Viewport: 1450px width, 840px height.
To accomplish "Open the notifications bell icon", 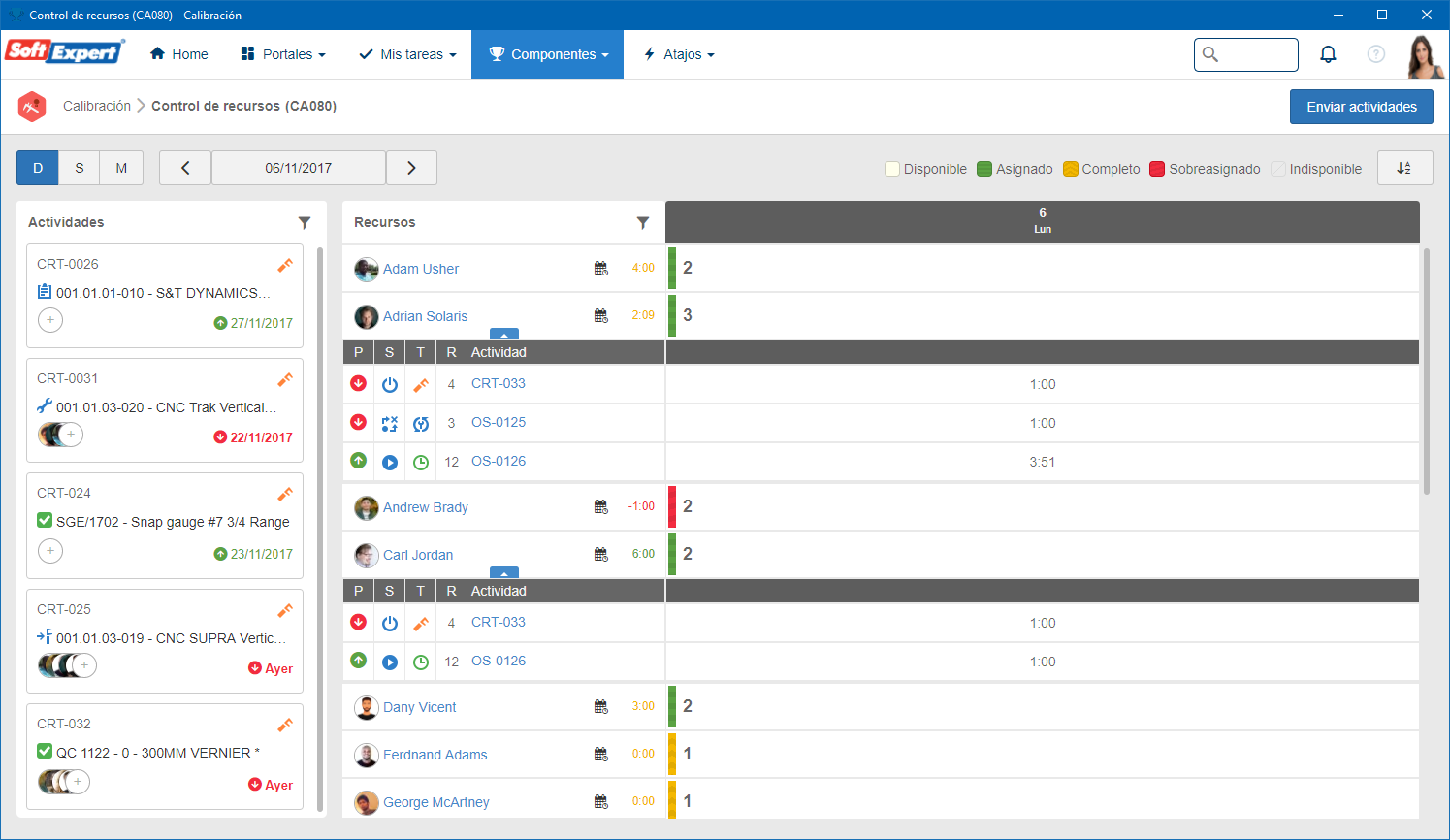I will point(1328,54).
